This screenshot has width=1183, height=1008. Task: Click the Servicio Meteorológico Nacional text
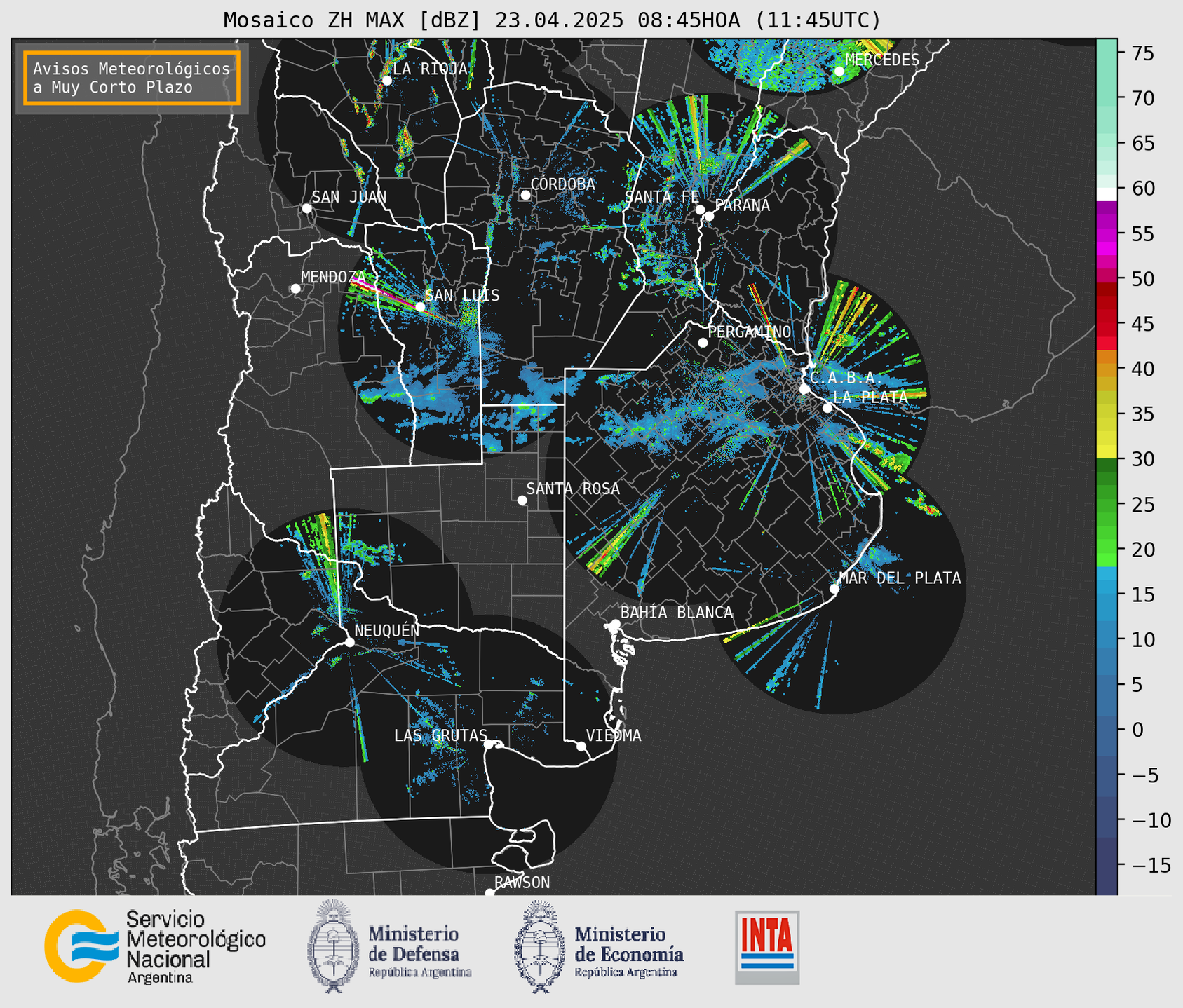coord(196,946)
